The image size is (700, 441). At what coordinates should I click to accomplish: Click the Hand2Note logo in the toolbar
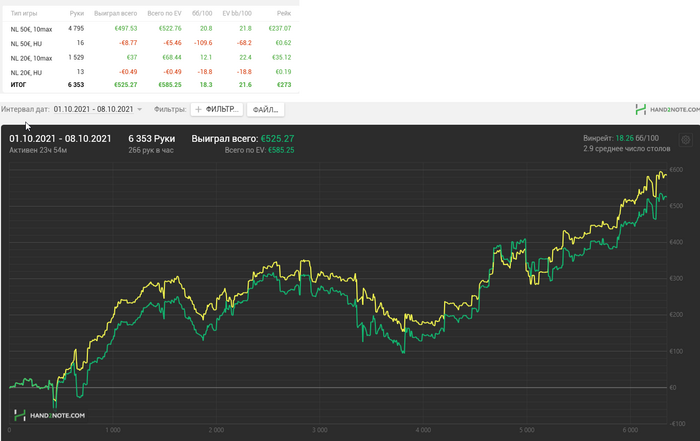[667, 109]
